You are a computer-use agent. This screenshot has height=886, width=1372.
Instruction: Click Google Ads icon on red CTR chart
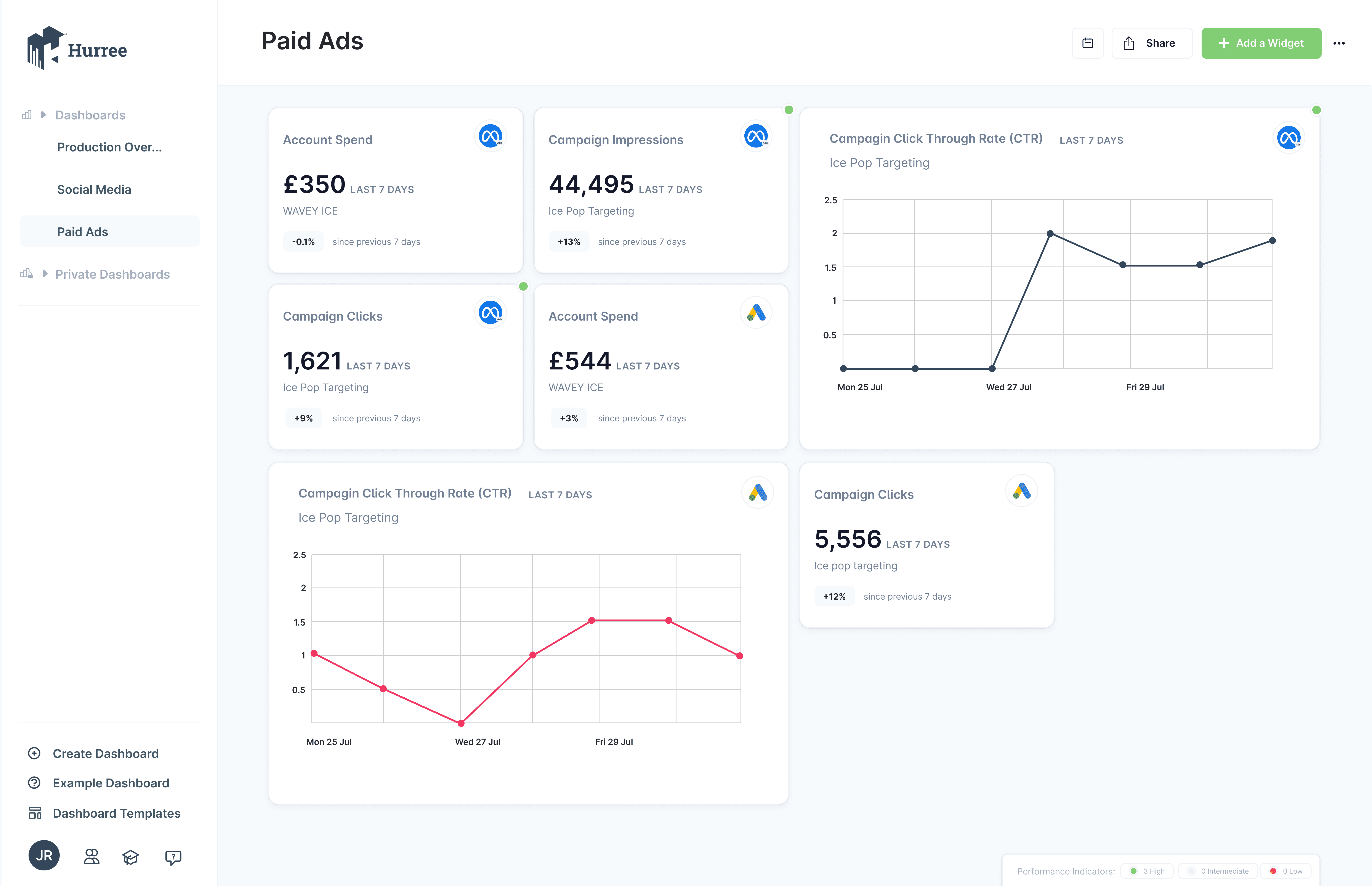(x=758, y=493)
